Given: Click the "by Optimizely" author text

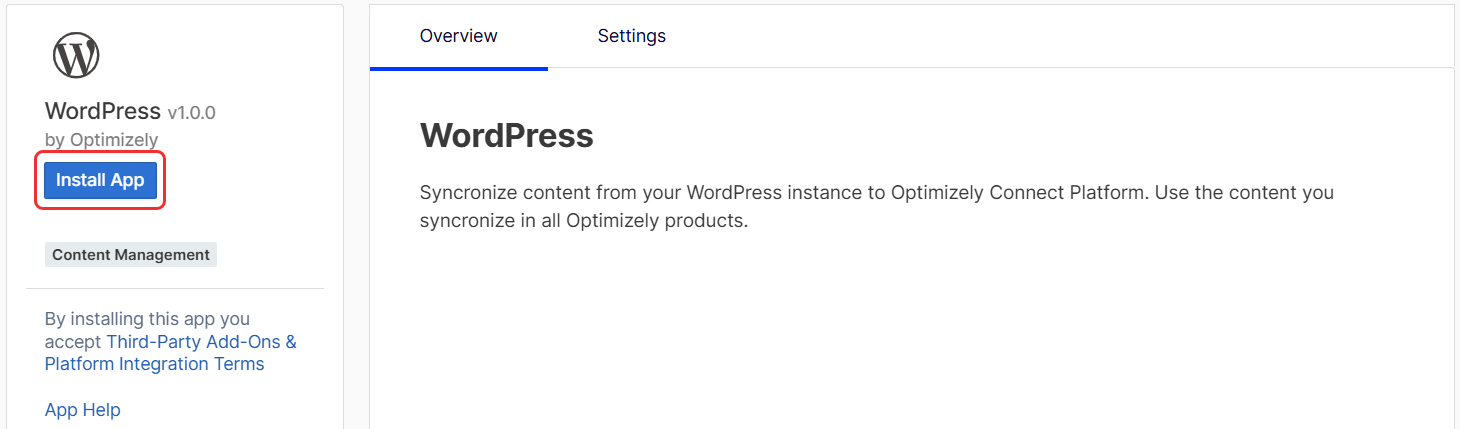Looking at the screenshot, I should pyautogui.click(x=102, y=140).
